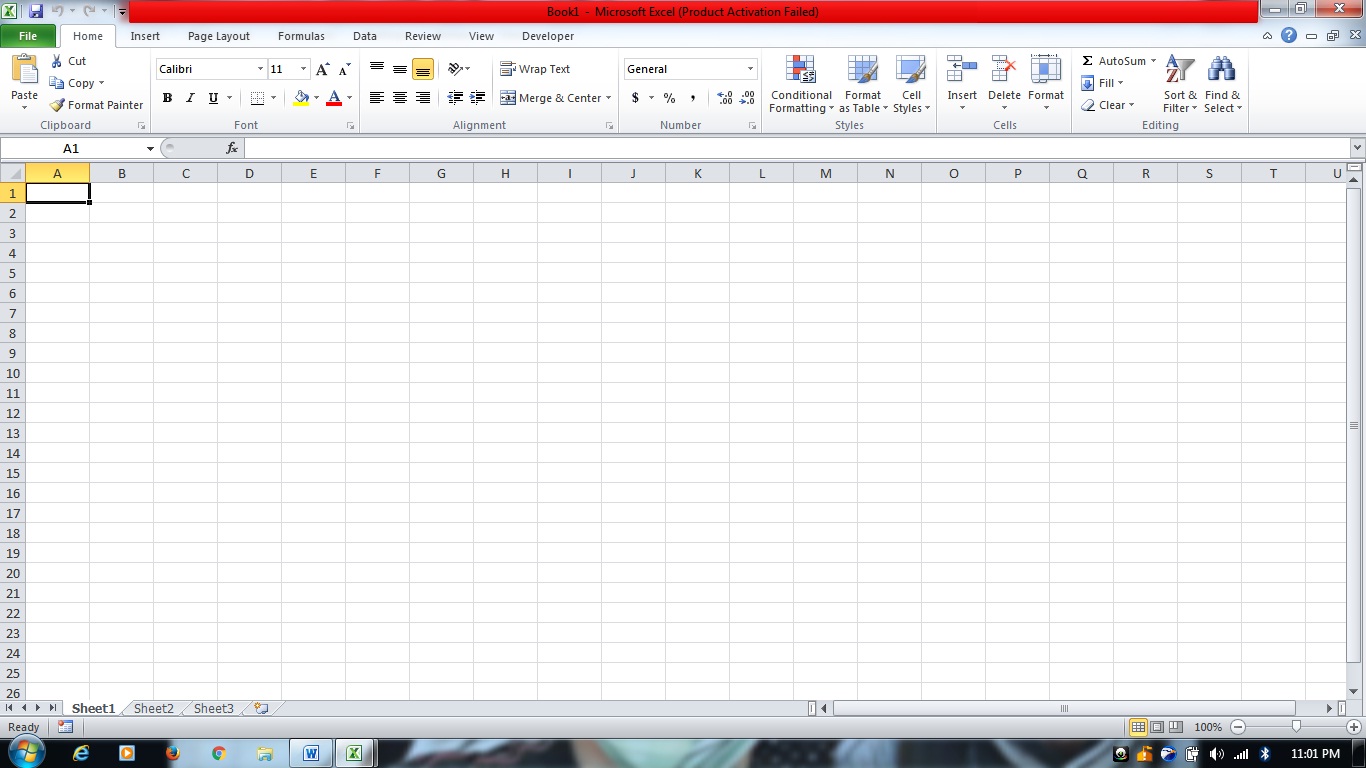The width and height of the screenshot is (1366, 768).
Task: Toggle Bottom Align
Action: coord(423,69)
